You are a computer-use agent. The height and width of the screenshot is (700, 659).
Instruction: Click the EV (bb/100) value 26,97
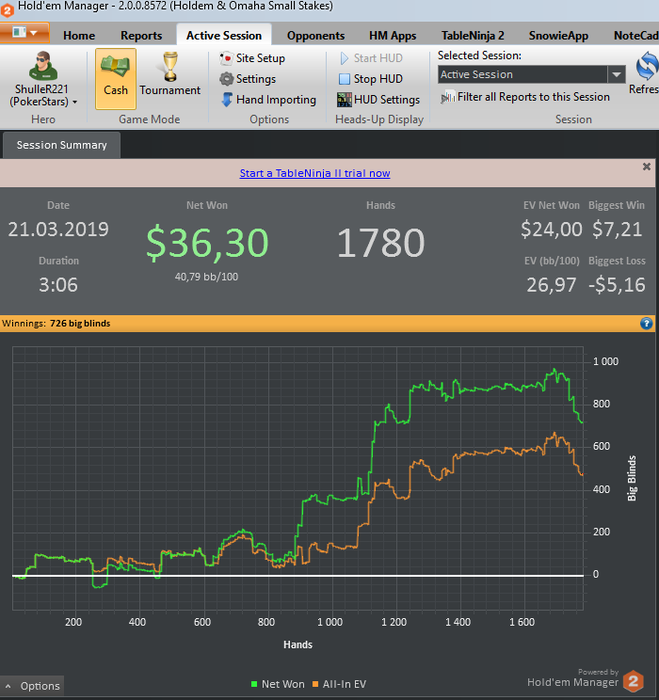(x=551, y=285)
